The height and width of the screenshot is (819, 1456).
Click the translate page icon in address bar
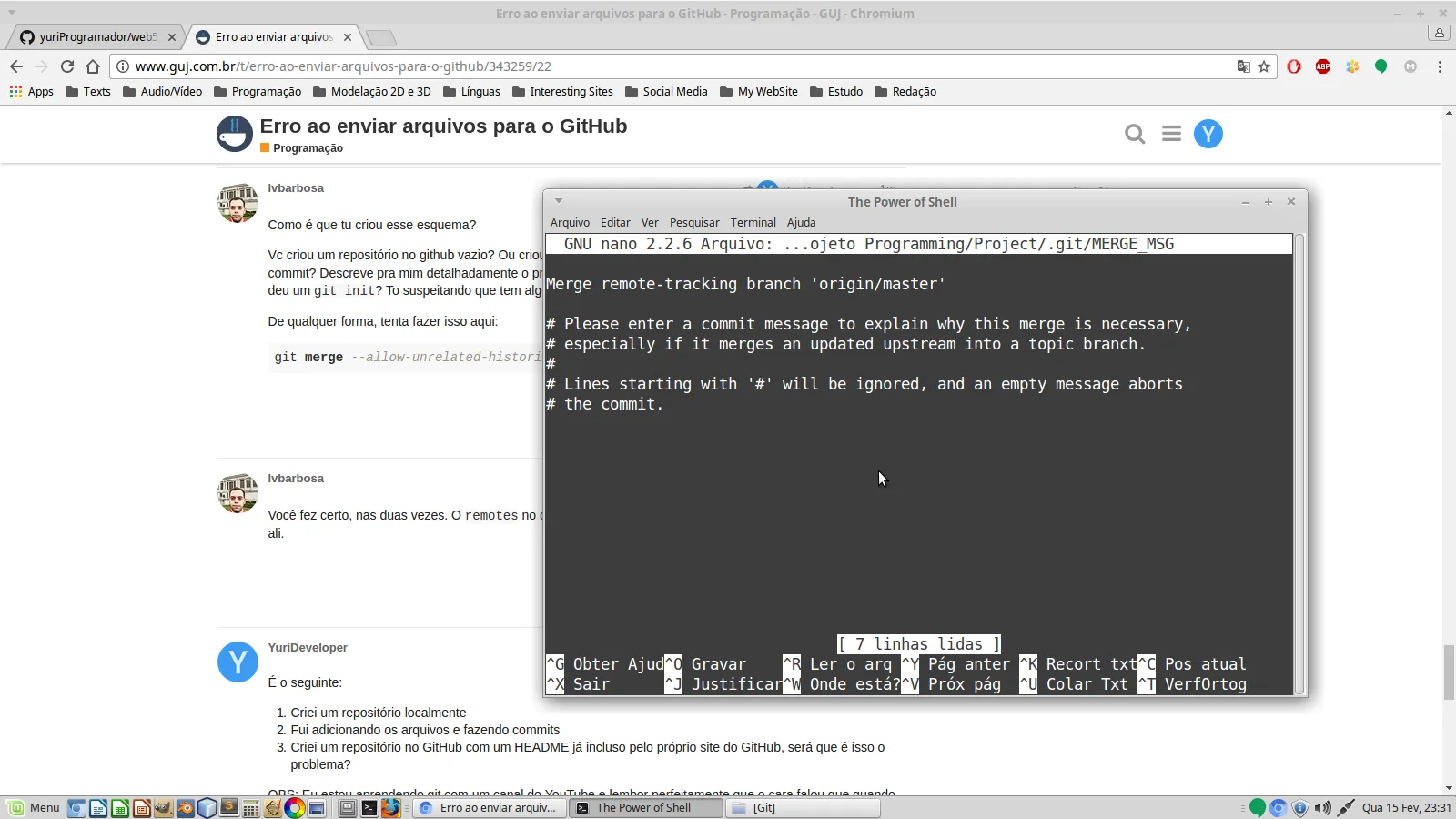point(1243,66)
